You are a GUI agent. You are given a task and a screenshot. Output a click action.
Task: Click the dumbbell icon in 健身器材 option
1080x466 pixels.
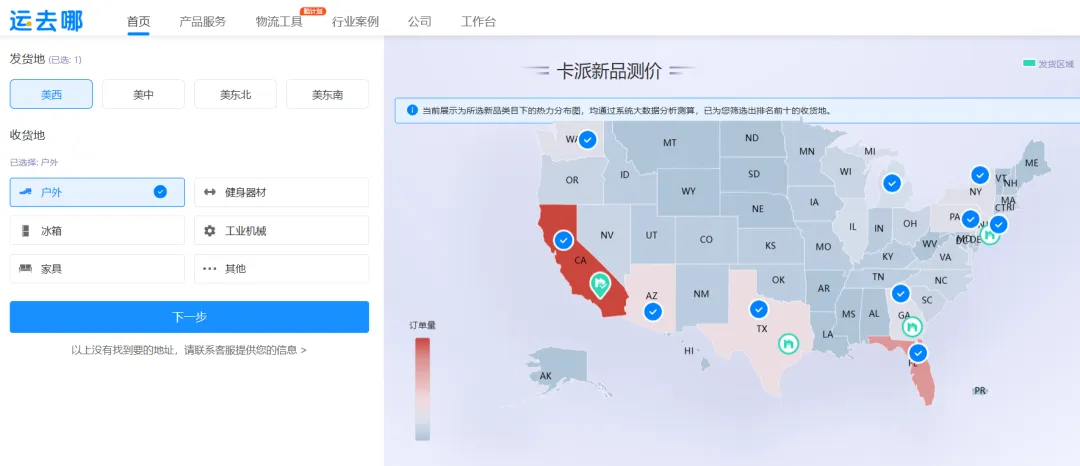210,193
